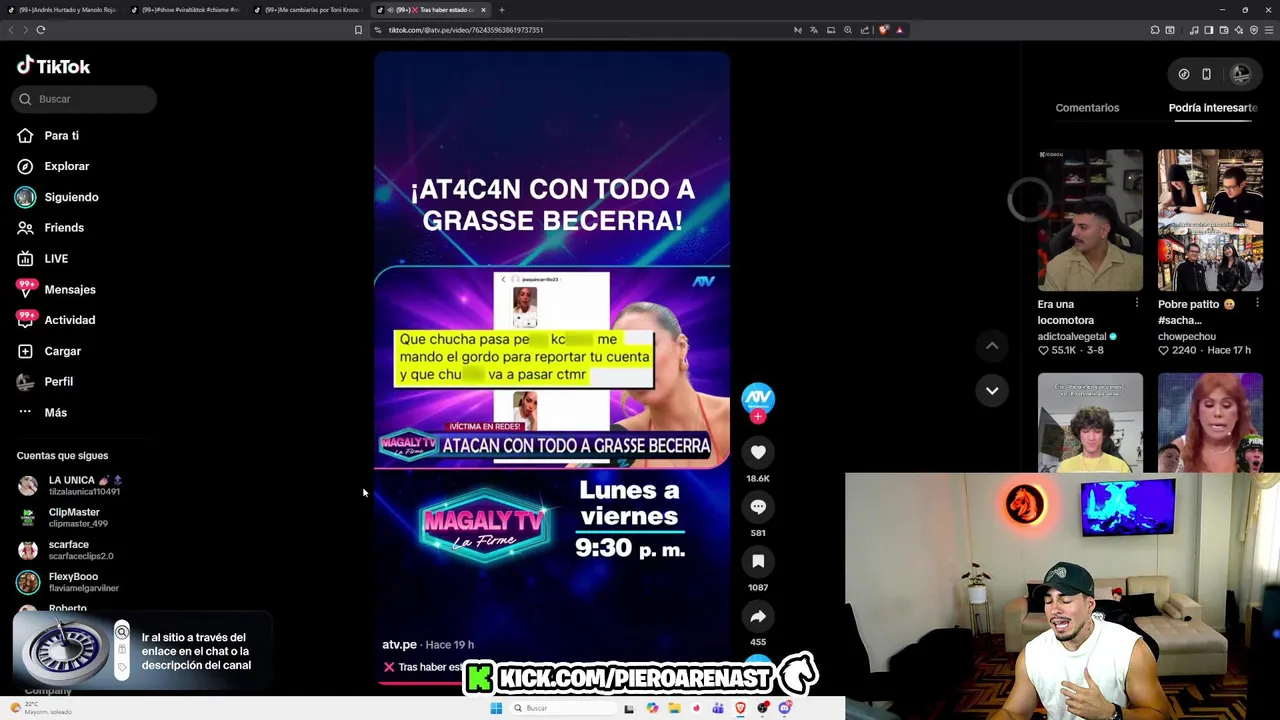Open options for Era una locomotora video
Image resolution: width=1280 pixels, height=720 pixels.
tap(1136, 303)
